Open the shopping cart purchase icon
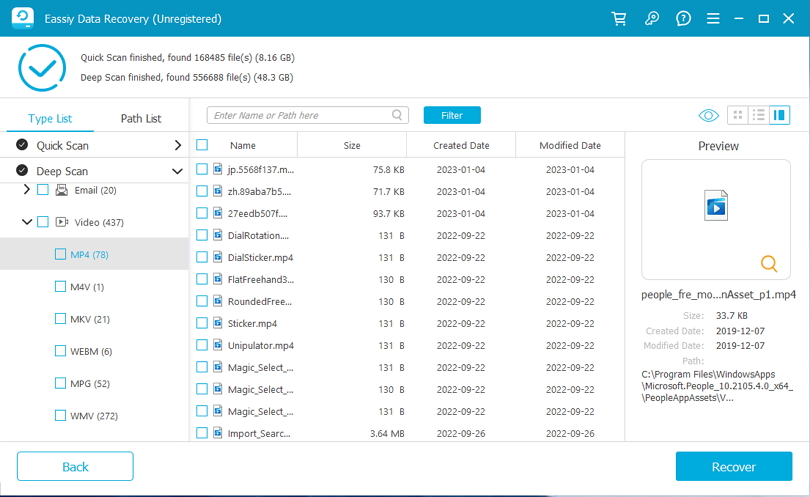This screenshot has height=497, width=810. pos(618,19)
